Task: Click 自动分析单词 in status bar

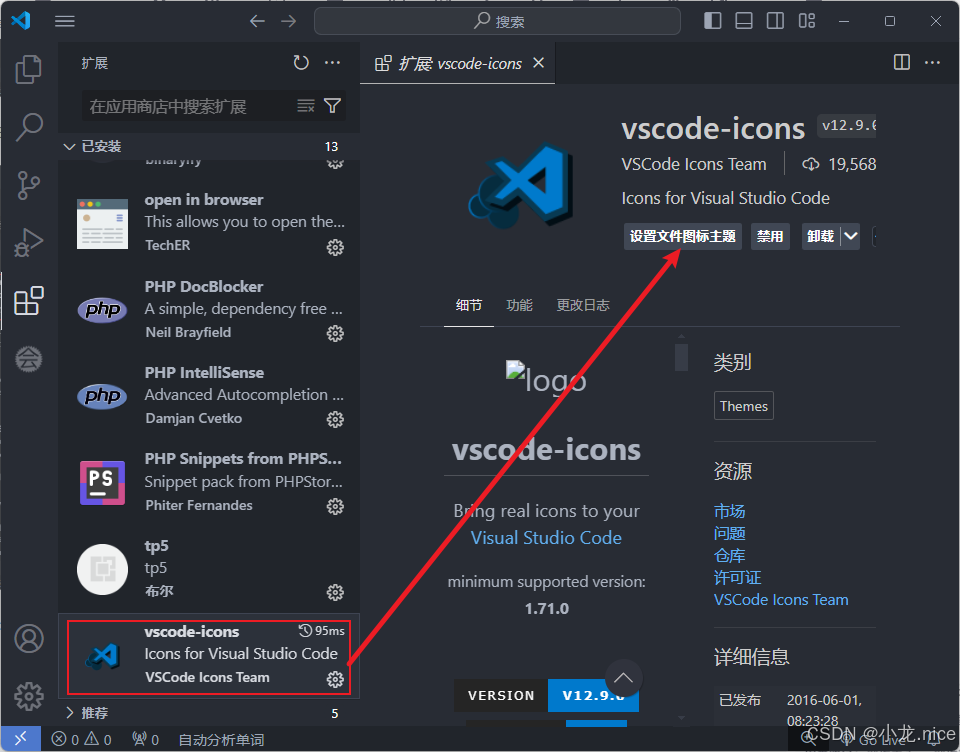Action: click(x=221, y=740)
